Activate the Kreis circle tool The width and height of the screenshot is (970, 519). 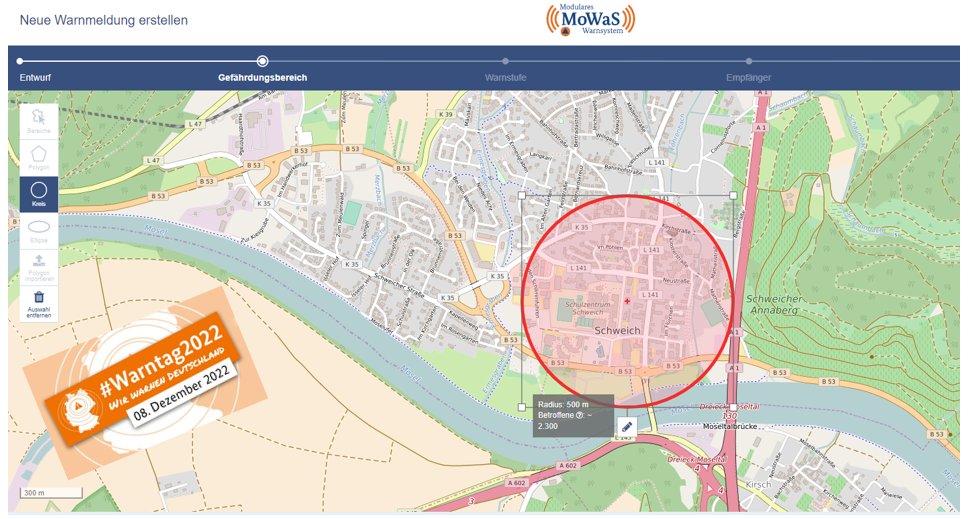[x=39, y=194]
